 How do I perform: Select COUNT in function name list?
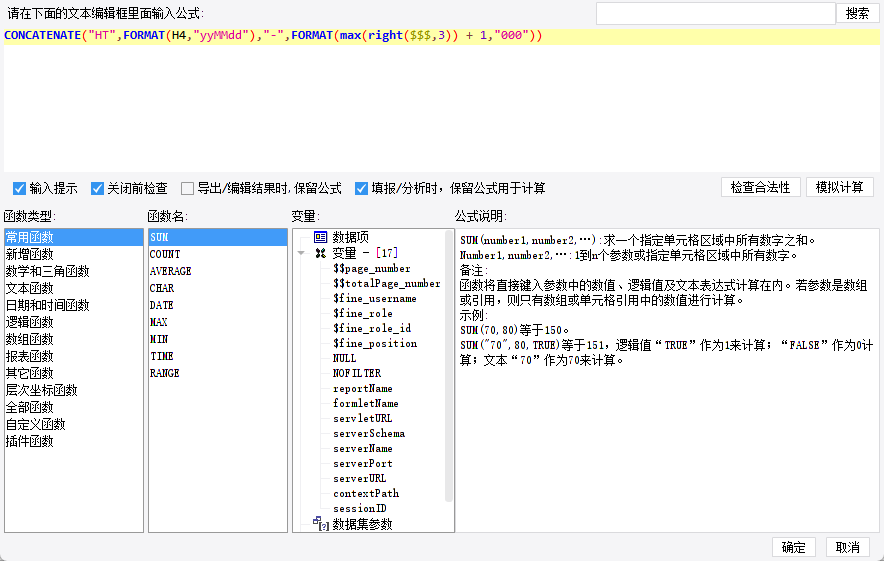coord(218,254)
